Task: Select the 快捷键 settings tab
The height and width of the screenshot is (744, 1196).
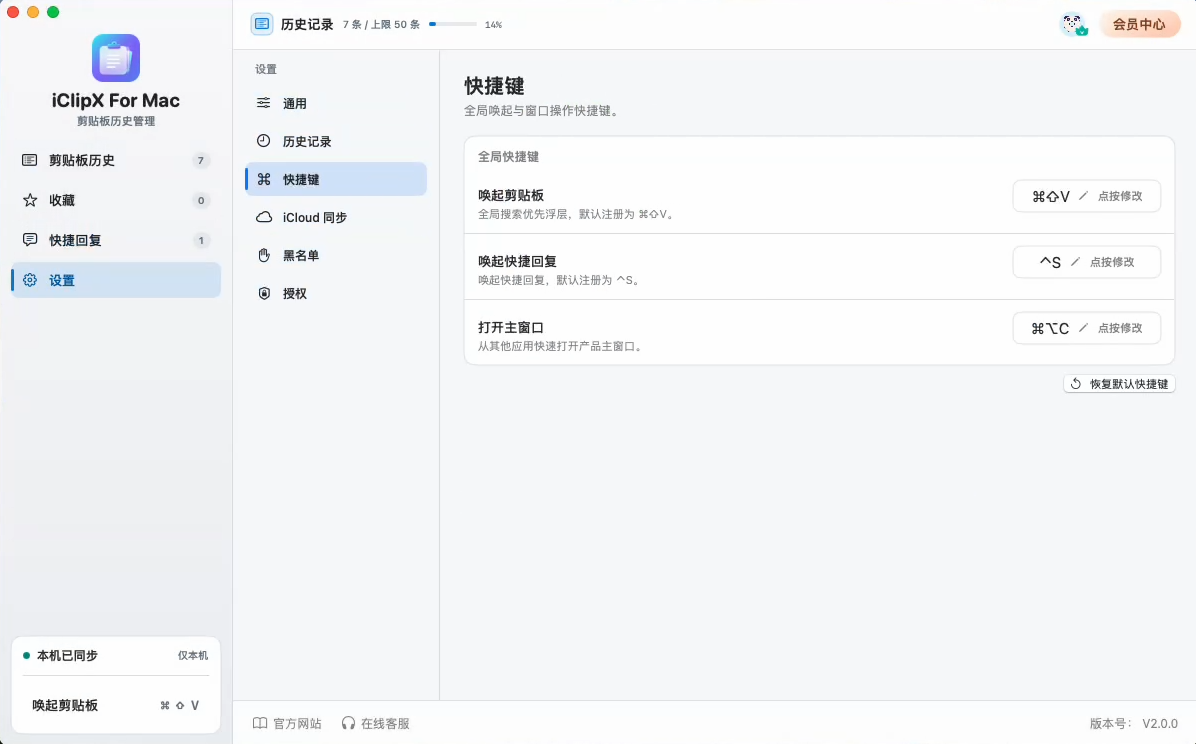Action: [x=336, y=179]
